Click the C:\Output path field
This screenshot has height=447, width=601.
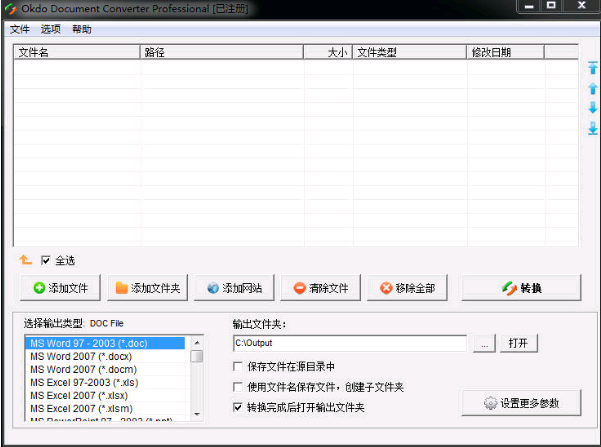tap(350, 343)
